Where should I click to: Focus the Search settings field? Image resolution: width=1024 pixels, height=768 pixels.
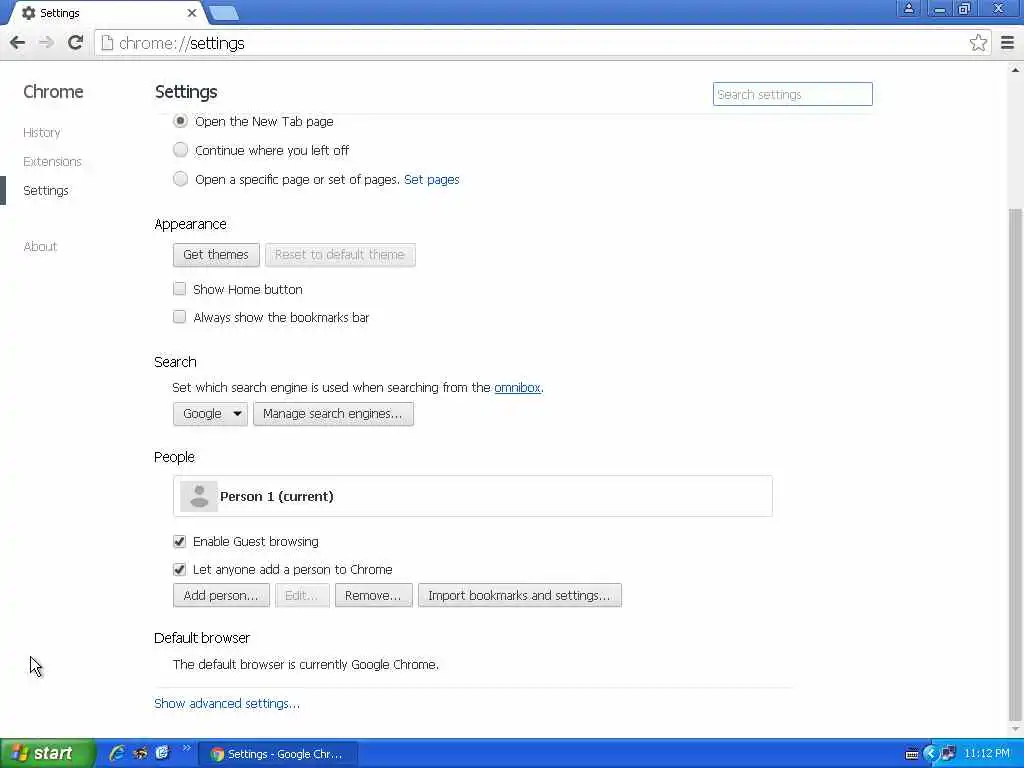click(792, 94)
